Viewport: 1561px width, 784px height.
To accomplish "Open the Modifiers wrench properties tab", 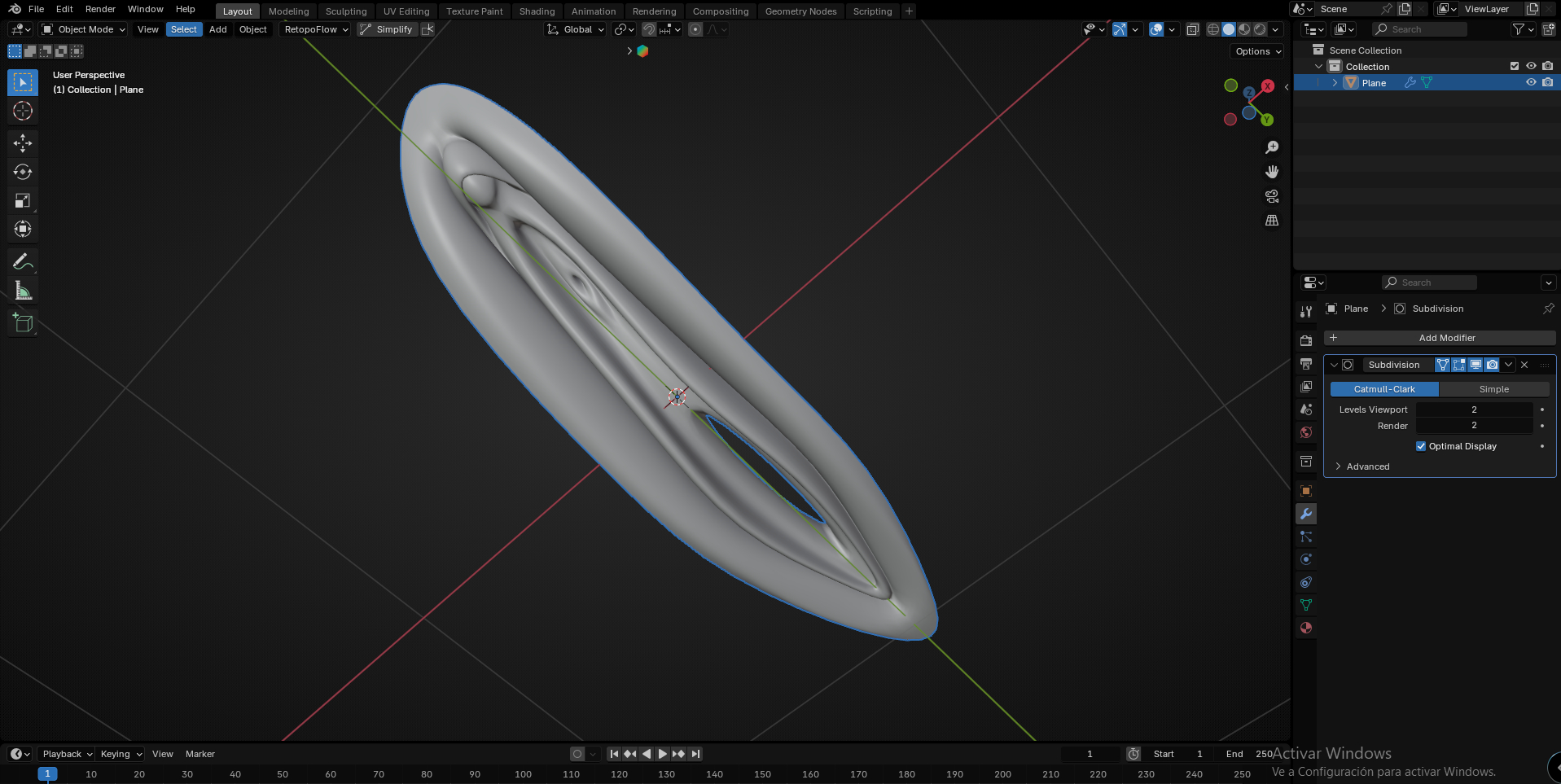I will (x=1306, y=514).
